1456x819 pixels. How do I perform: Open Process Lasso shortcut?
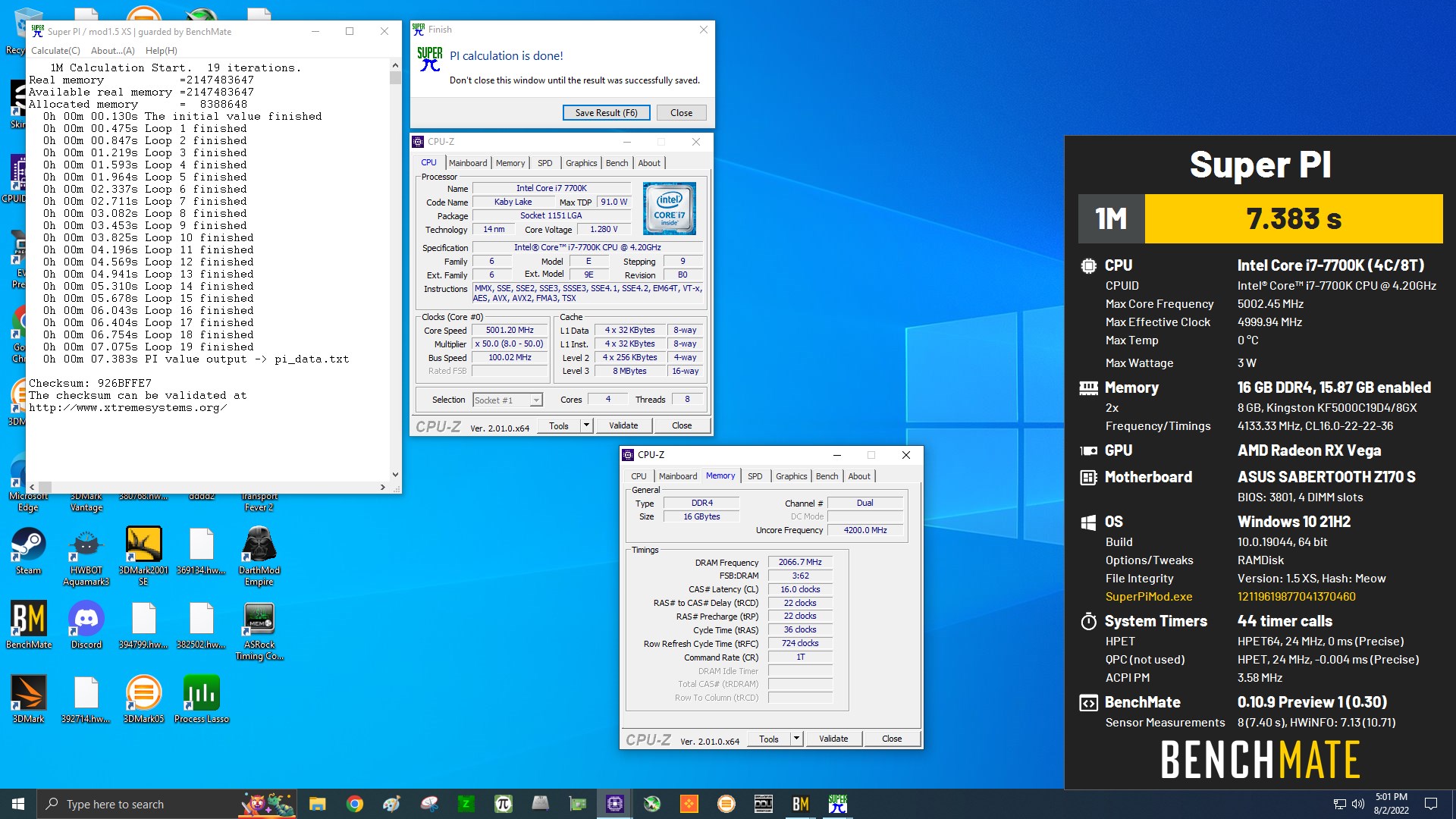[x=201, y=699]
